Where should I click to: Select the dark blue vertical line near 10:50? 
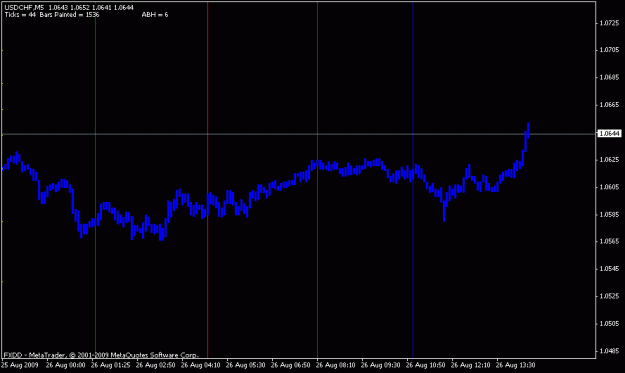click(x=413, y=179)
